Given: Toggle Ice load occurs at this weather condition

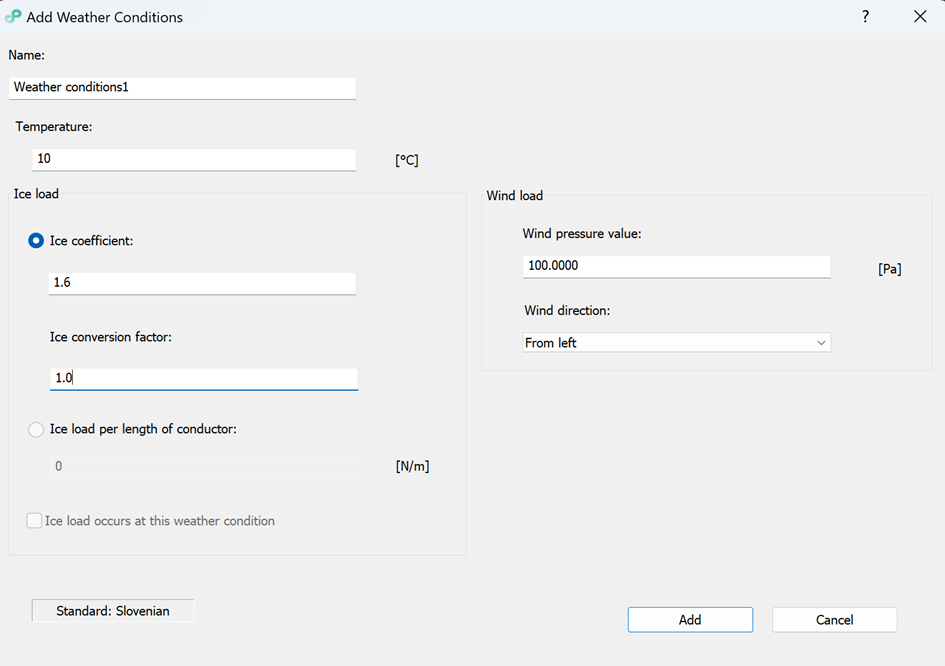Looking at the screenshot, I should 35,521.
